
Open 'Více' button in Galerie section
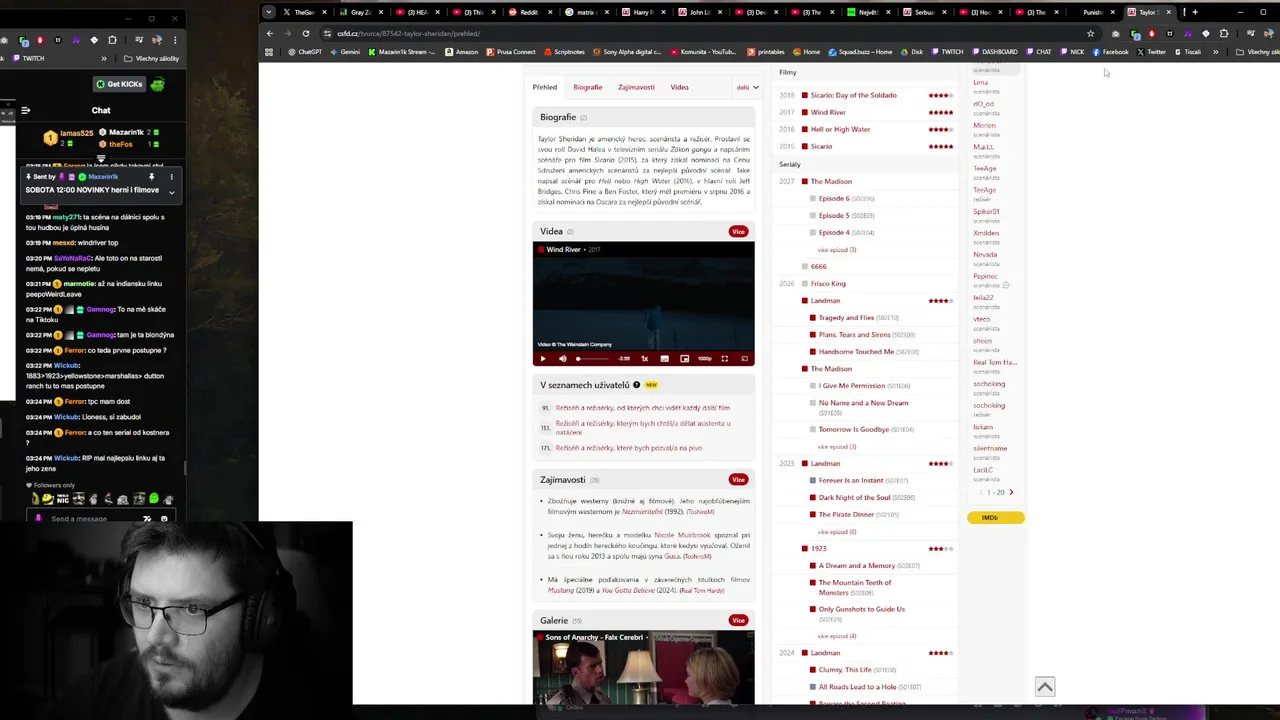[x=738, y=620]
